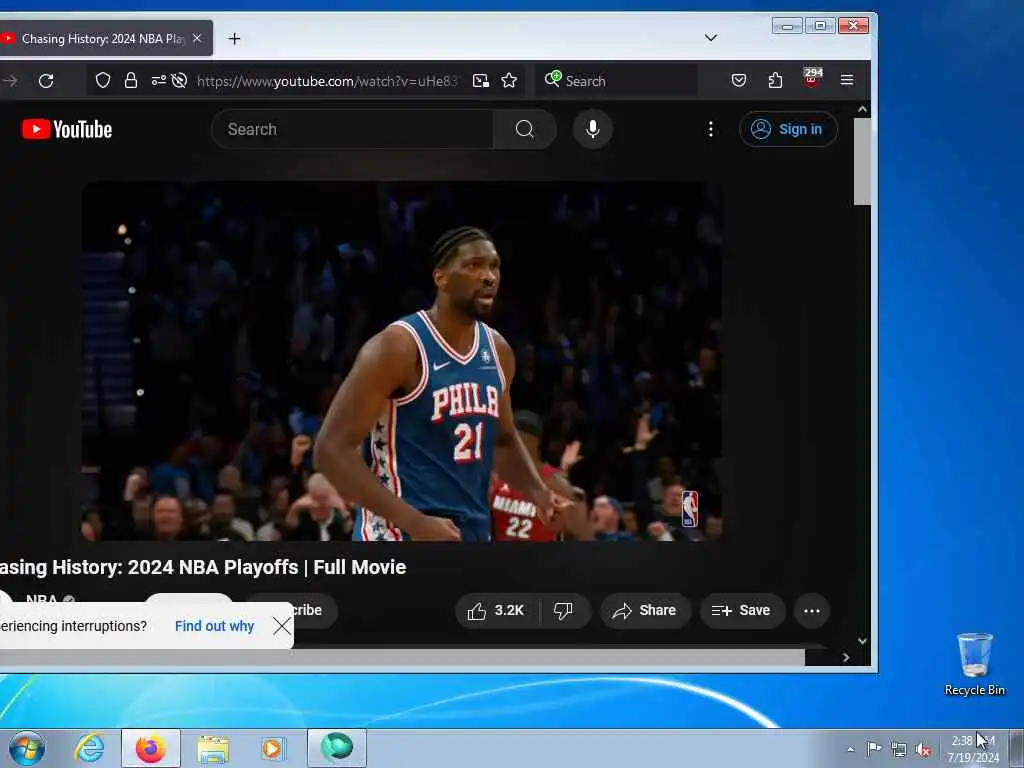1024x768 pixels.
Task: Click the Sign in button
Action: point(788,129)
